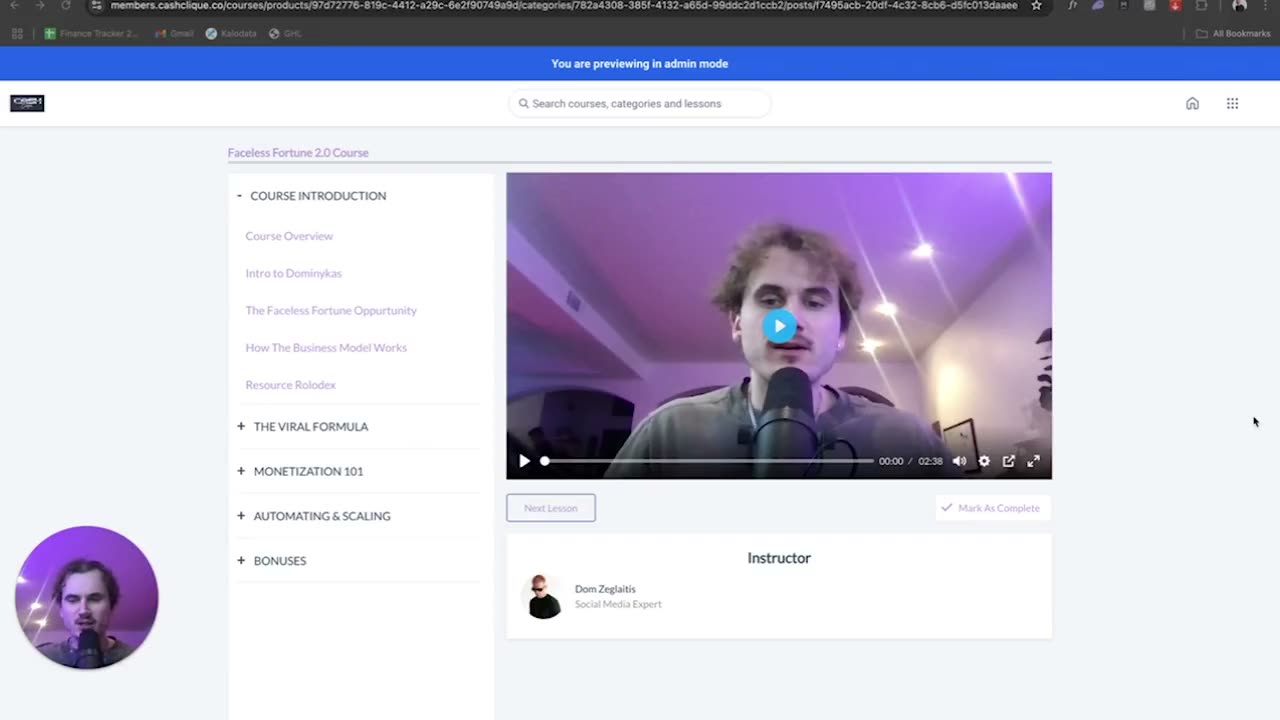Viewport: 1280px width, 720px height.
Task: Click the purple feather extension icon
Action: (1098, 5)
